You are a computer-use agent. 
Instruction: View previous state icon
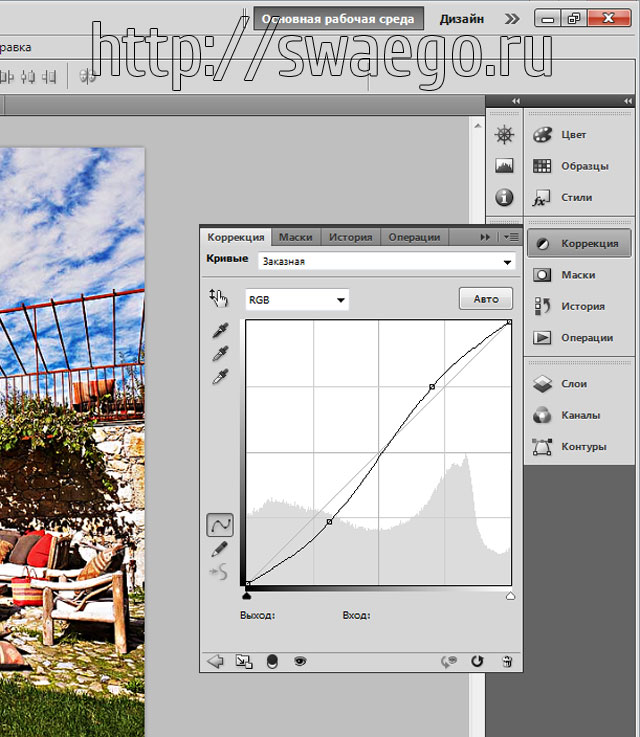pyautogui.click(x=449, y=662)
